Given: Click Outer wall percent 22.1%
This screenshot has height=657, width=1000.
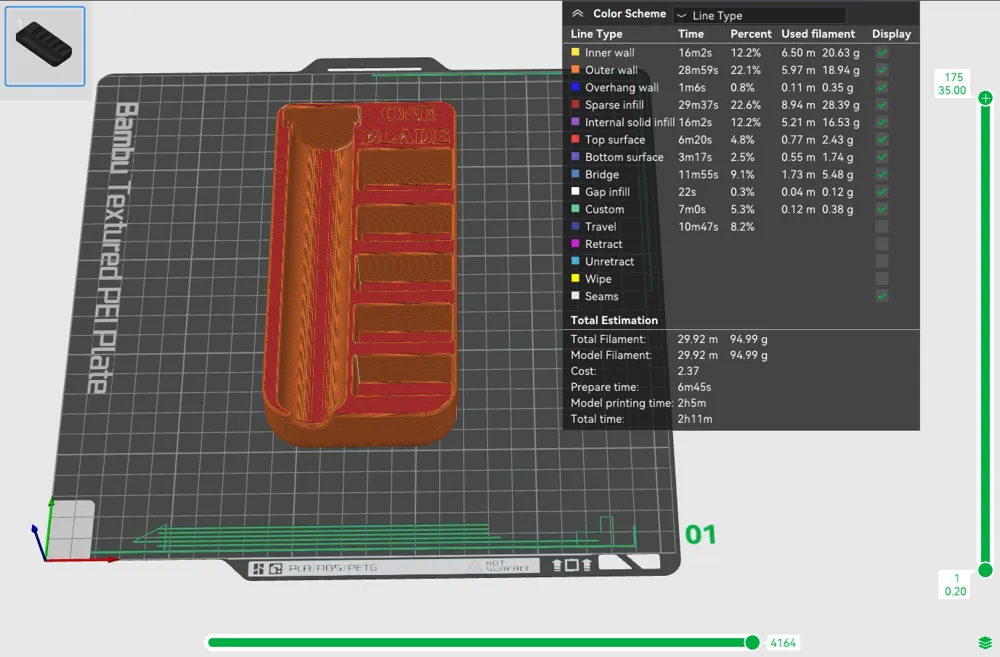Looking at the screenshot, I should click(x=746, y=70).
